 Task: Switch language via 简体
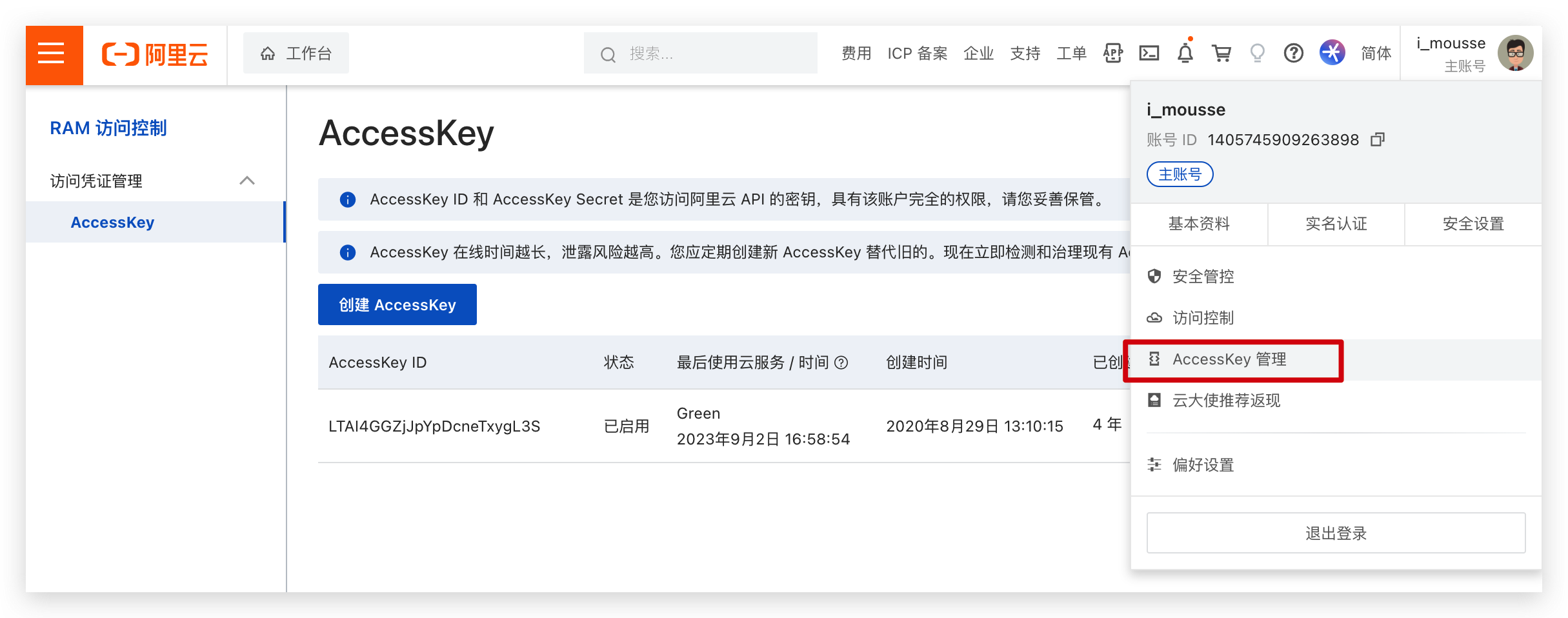pyautogui.click(x=1376, y=53)
